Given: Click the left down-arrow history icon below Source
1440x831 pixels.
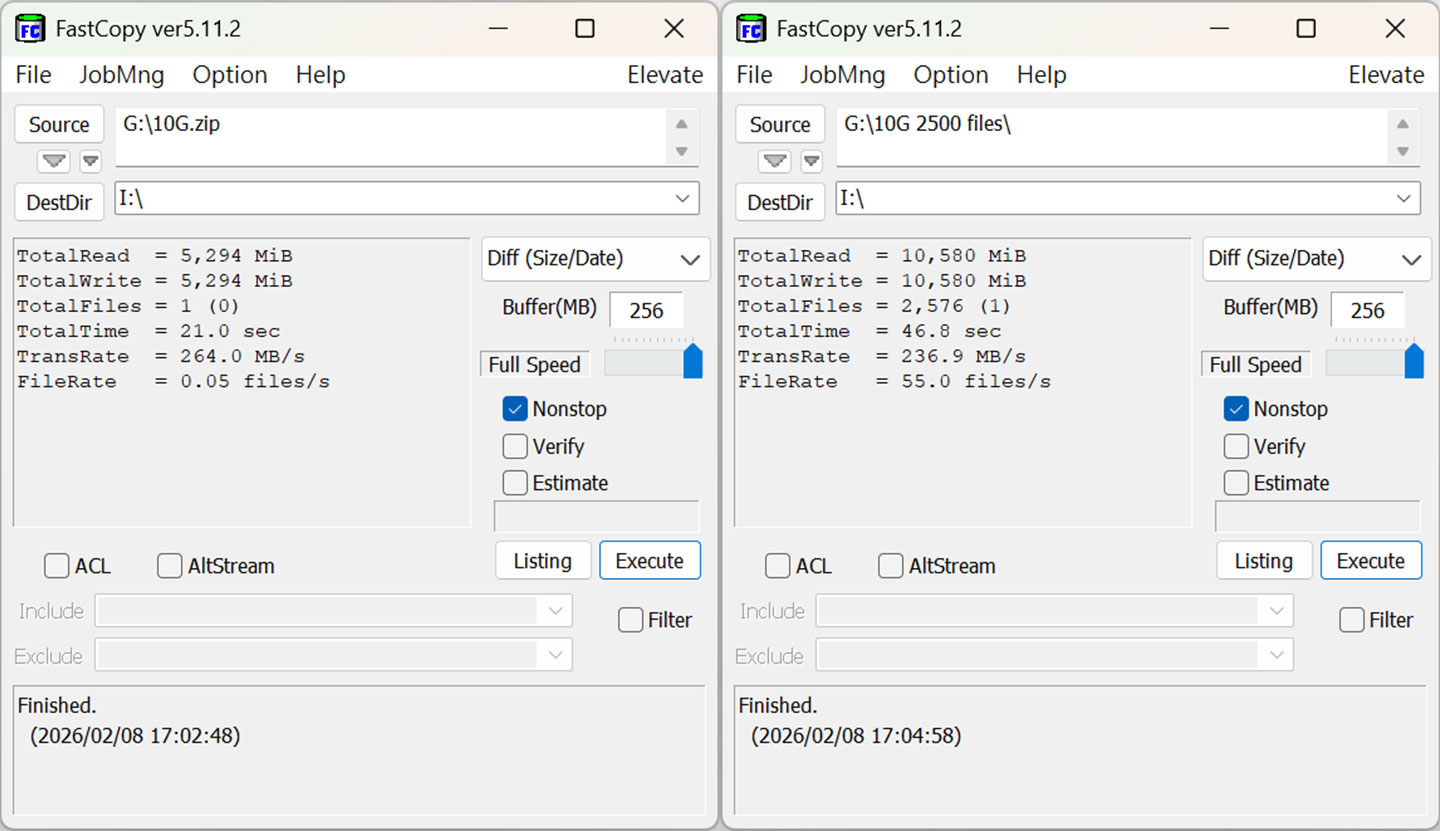Looking at the screenshot, I should pos(53,161).
